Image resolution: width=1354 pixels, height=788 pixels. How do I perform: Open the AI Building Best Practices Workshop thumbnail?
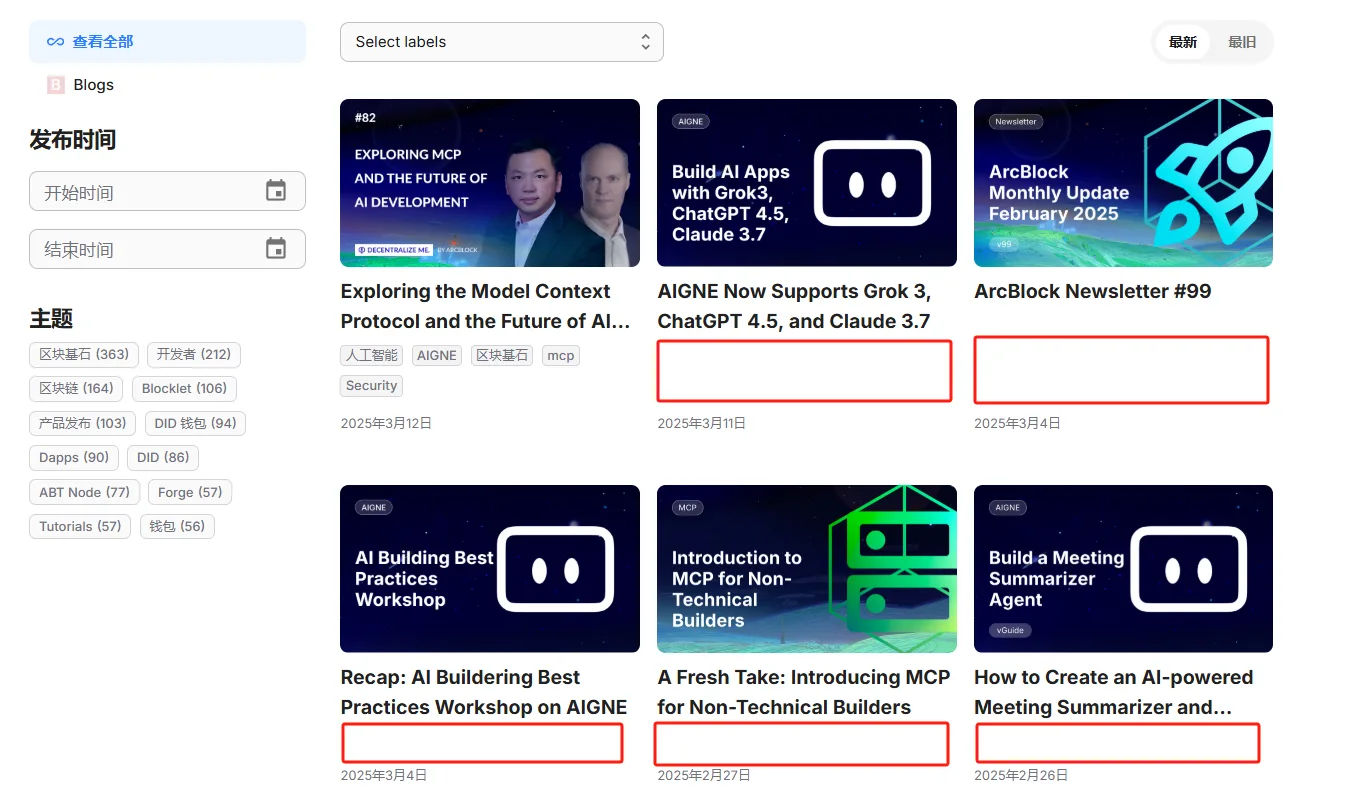[490, 569]
